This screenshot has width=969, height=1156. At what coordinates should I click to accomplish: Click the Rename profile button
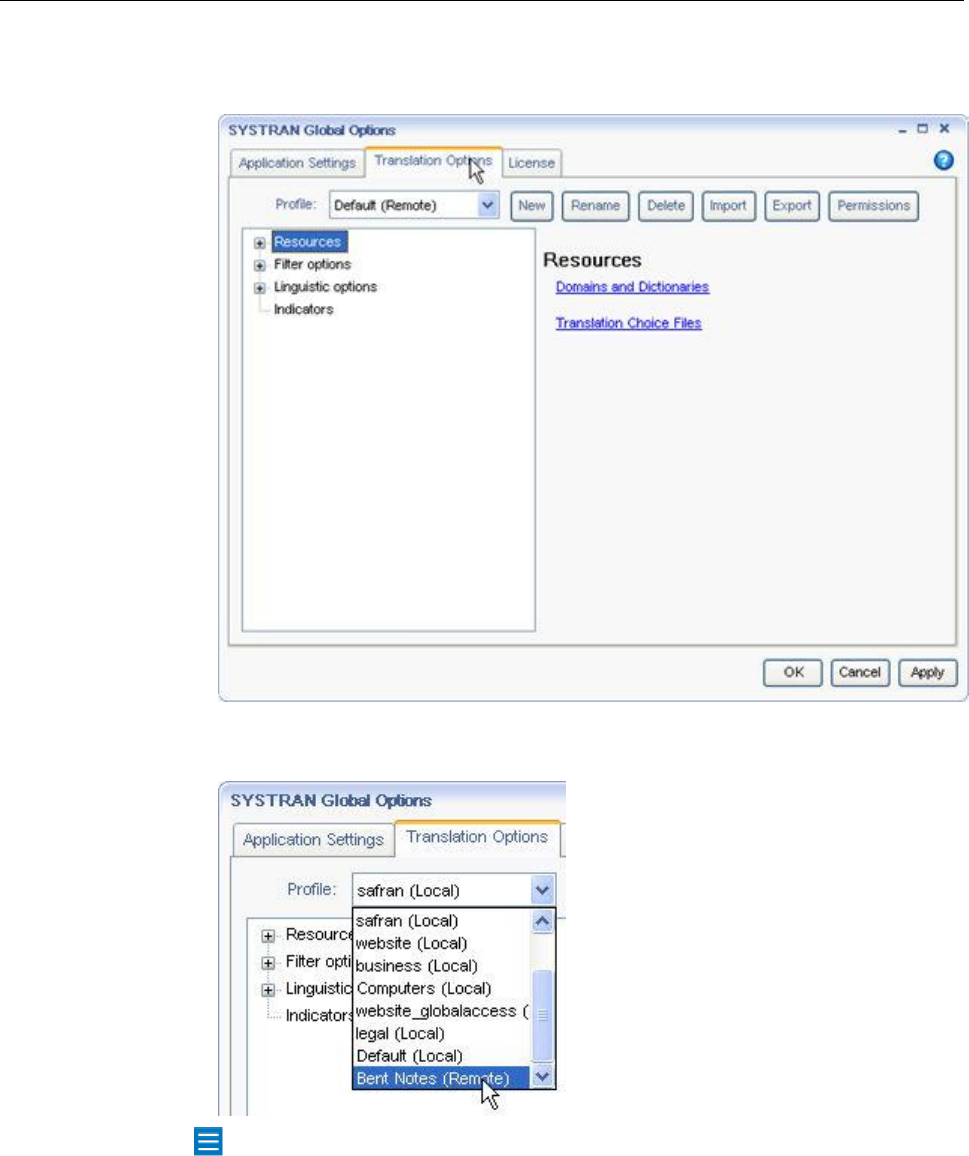(595, 206)
